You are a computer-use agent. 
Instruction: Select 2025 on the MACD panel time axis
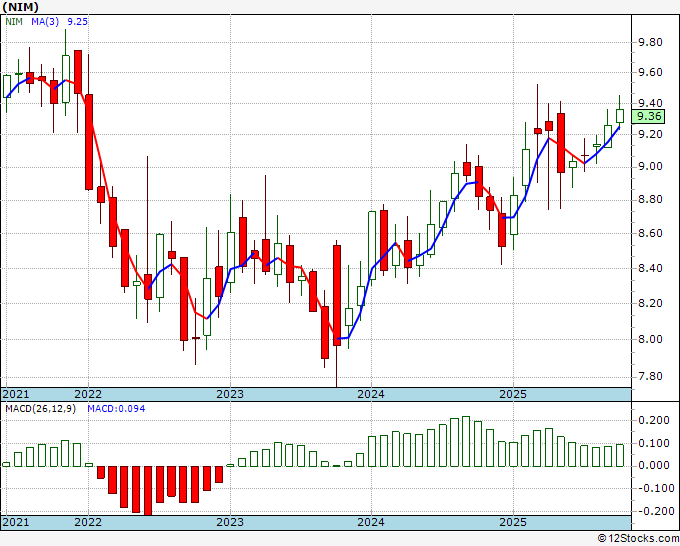point(513,522)
